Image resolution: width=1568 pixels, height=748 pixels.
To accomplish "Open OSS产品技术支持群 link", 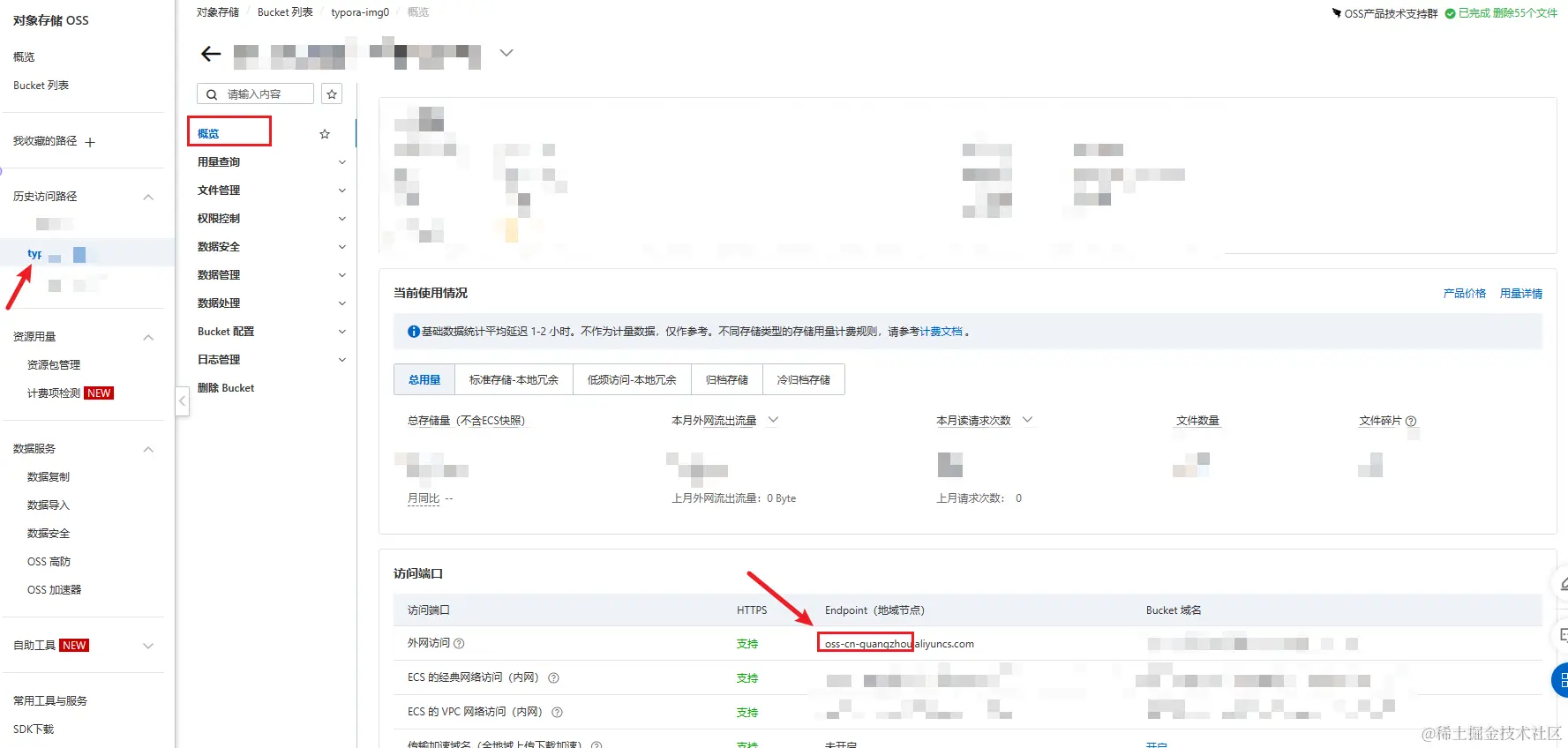I will point(1385,13).
